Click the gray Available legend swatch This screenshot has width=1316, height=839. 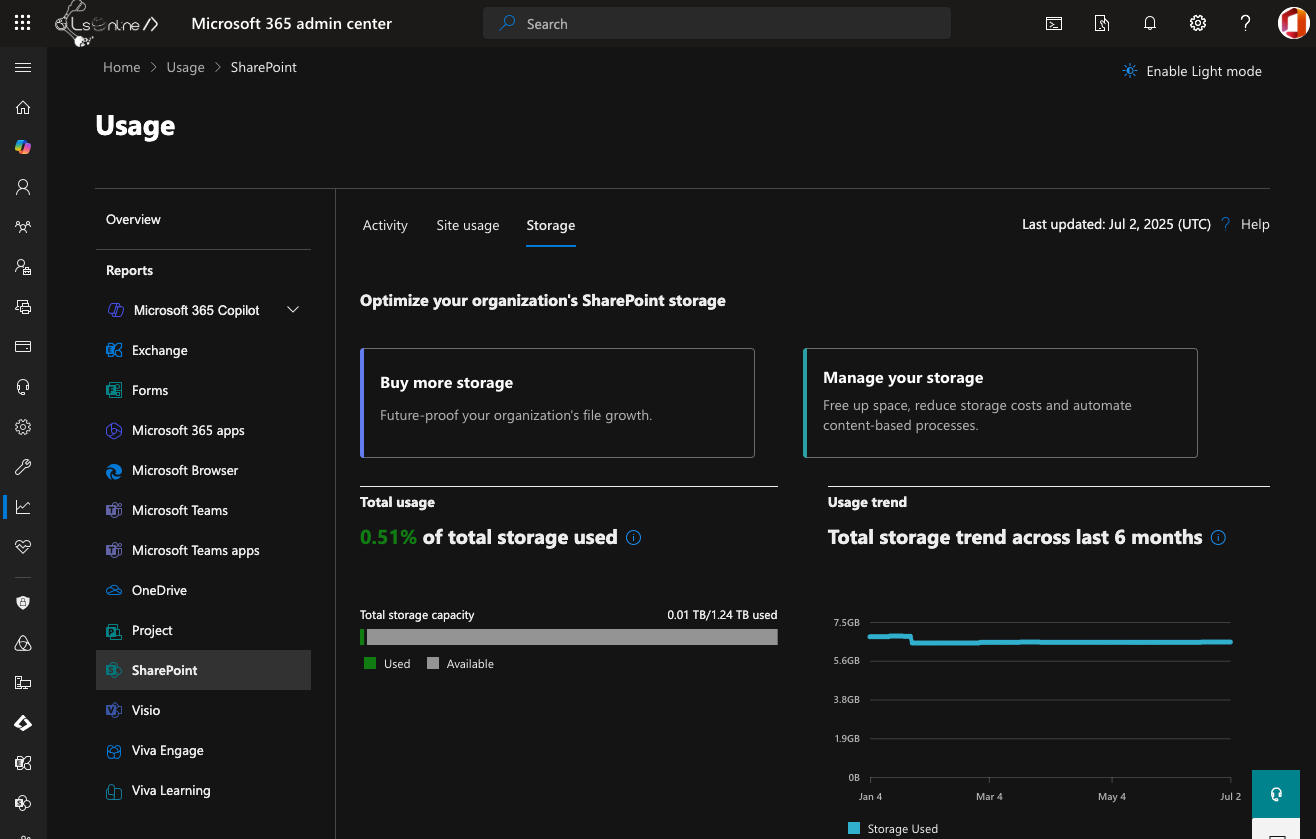433,663
